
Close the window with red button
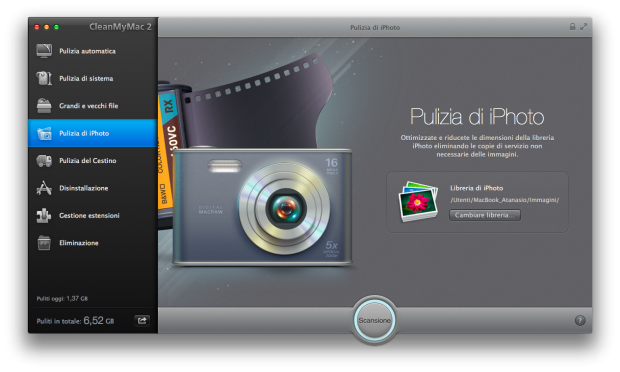(x=37, y=27)
